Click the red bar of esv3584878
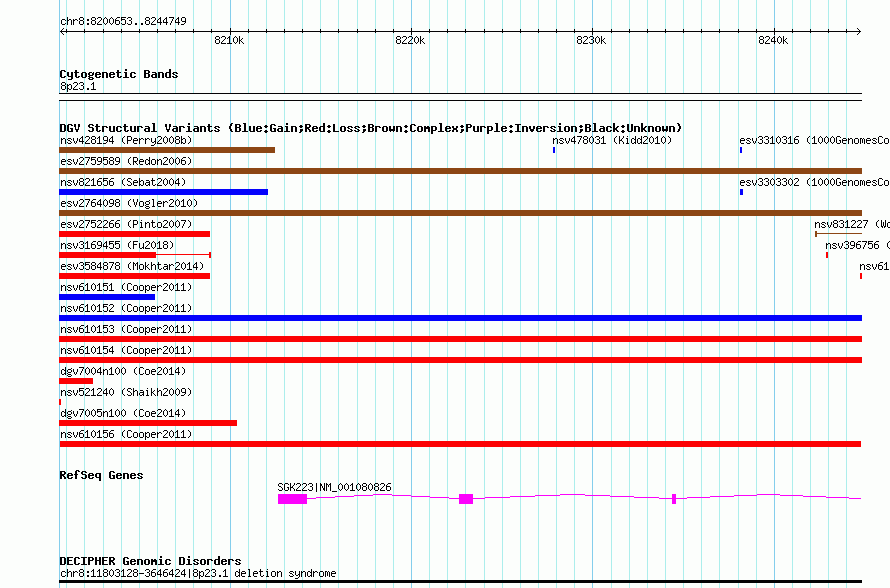The height and width of the screenshot is (588, 890). tap(135, 276)
